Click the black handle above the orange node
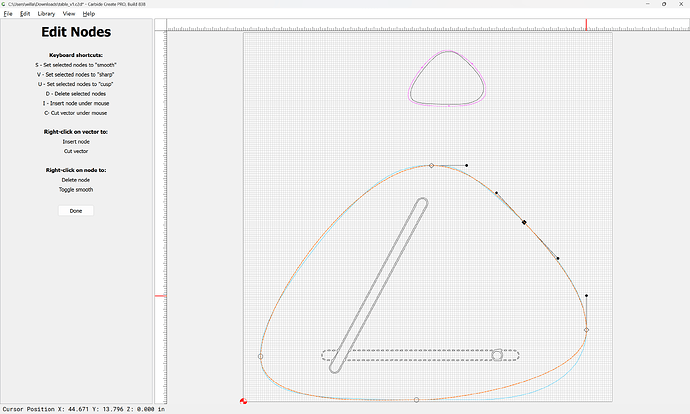The height and width of the screenshot is (414, 690). 586,296
